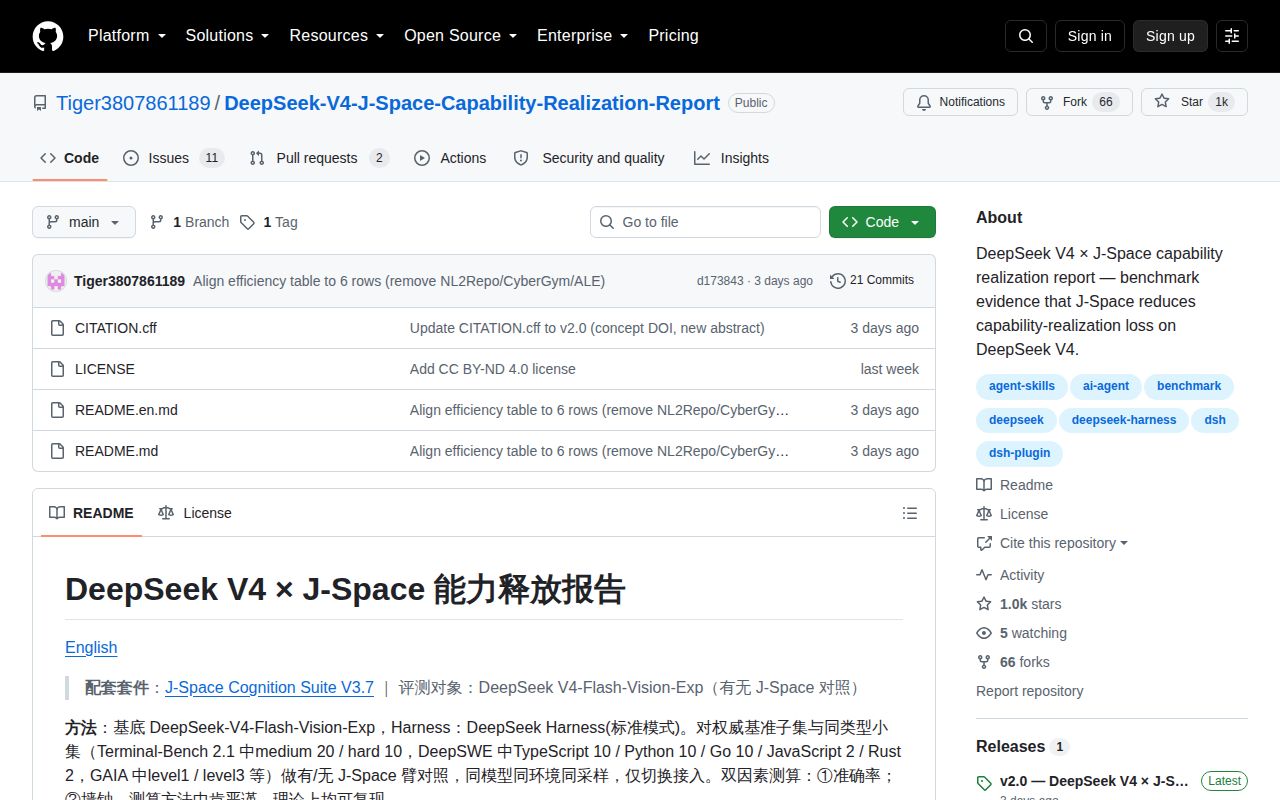This screenshot has width=1280, height=800.
Task: Expand the main branch selector
Action: (84, 222)
